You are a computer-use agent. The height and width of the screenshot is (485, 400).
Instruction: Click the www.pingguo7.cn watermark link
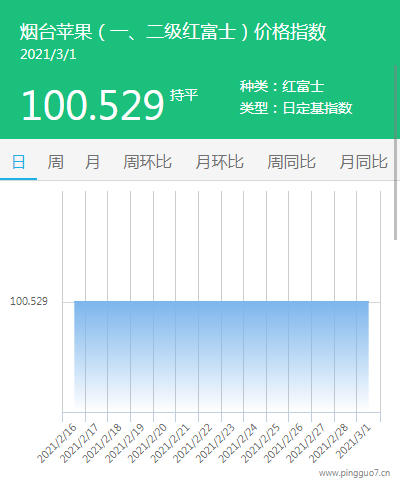[354, 473]
